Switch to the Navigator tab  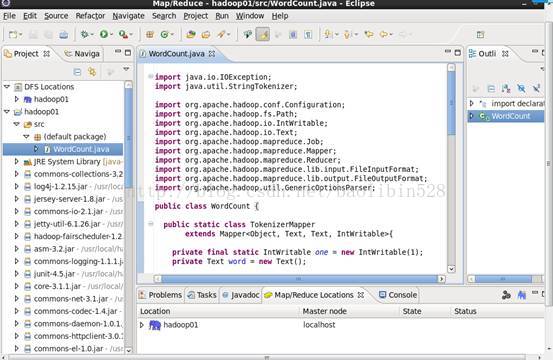(x=83, y=54)
